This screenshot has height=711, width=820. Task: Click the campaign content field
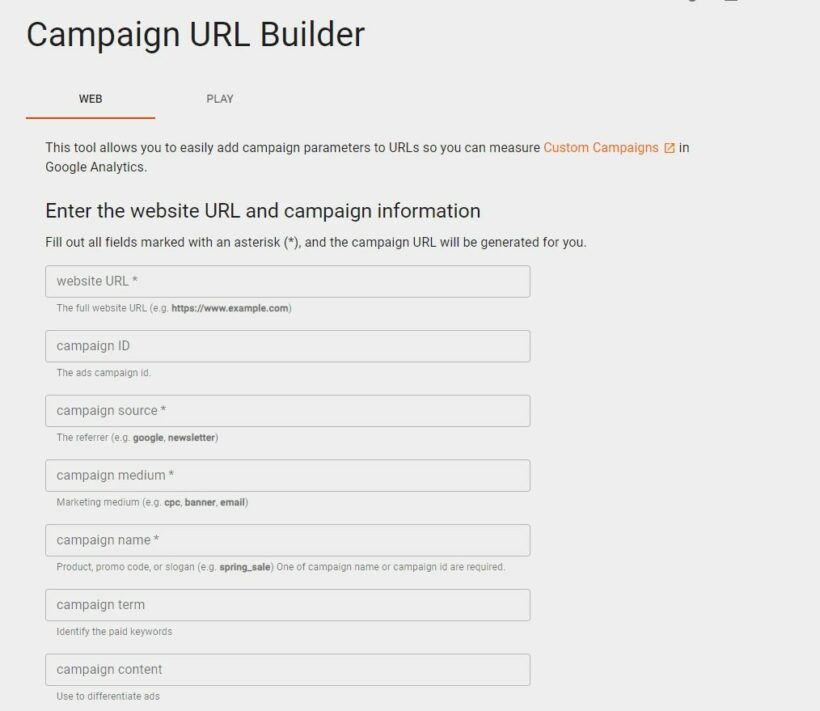click(286, 669)
